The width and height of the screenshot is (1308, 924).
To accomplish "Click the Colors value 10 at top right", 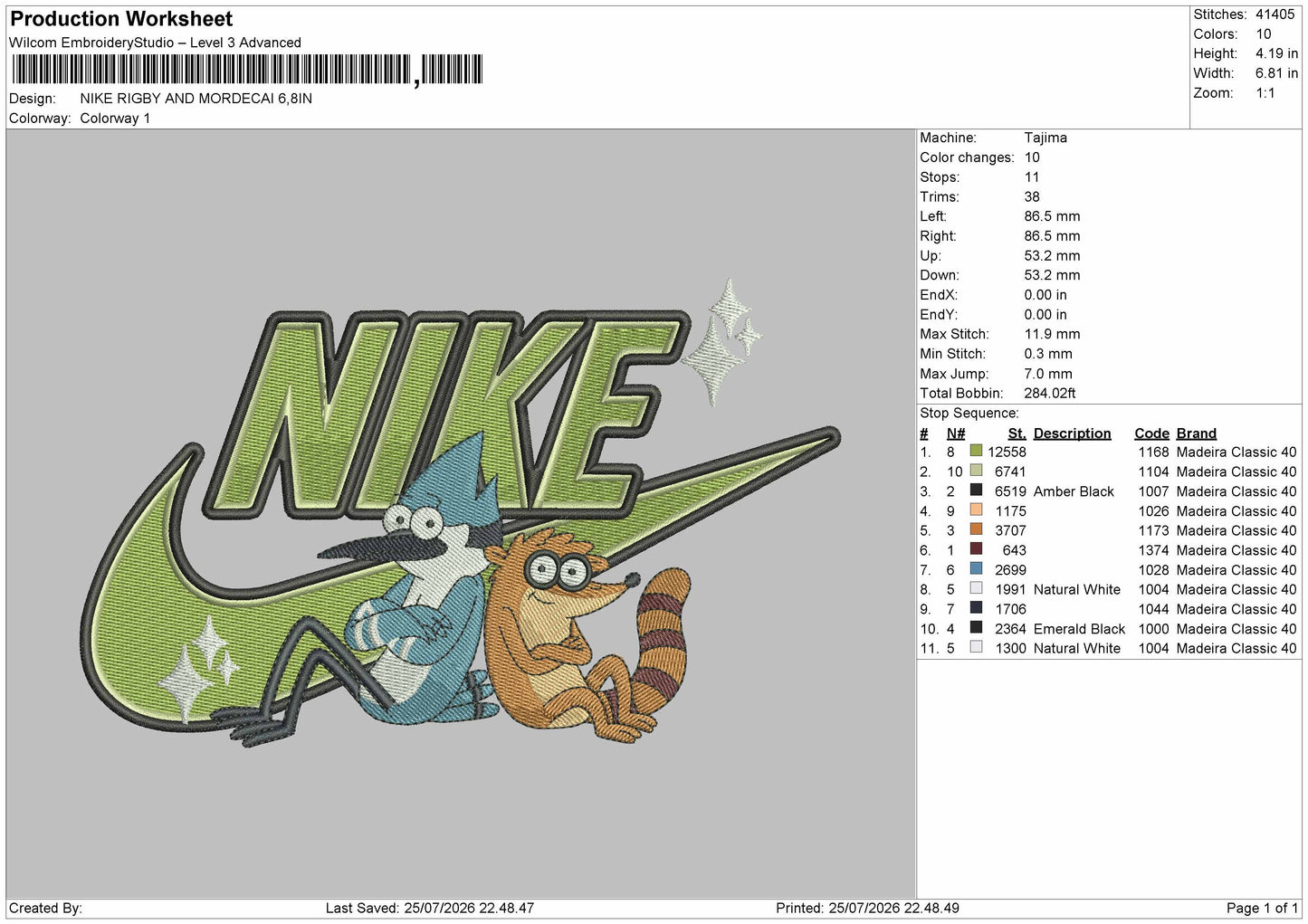I will (x=1263, y=34).
